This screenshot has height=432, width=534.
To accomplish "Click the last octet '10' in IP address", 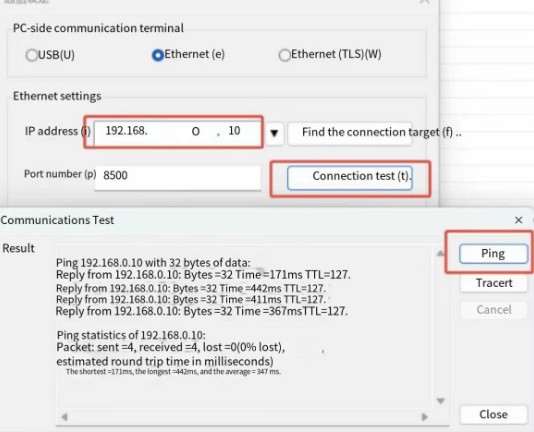I will [x=234, y=131].
